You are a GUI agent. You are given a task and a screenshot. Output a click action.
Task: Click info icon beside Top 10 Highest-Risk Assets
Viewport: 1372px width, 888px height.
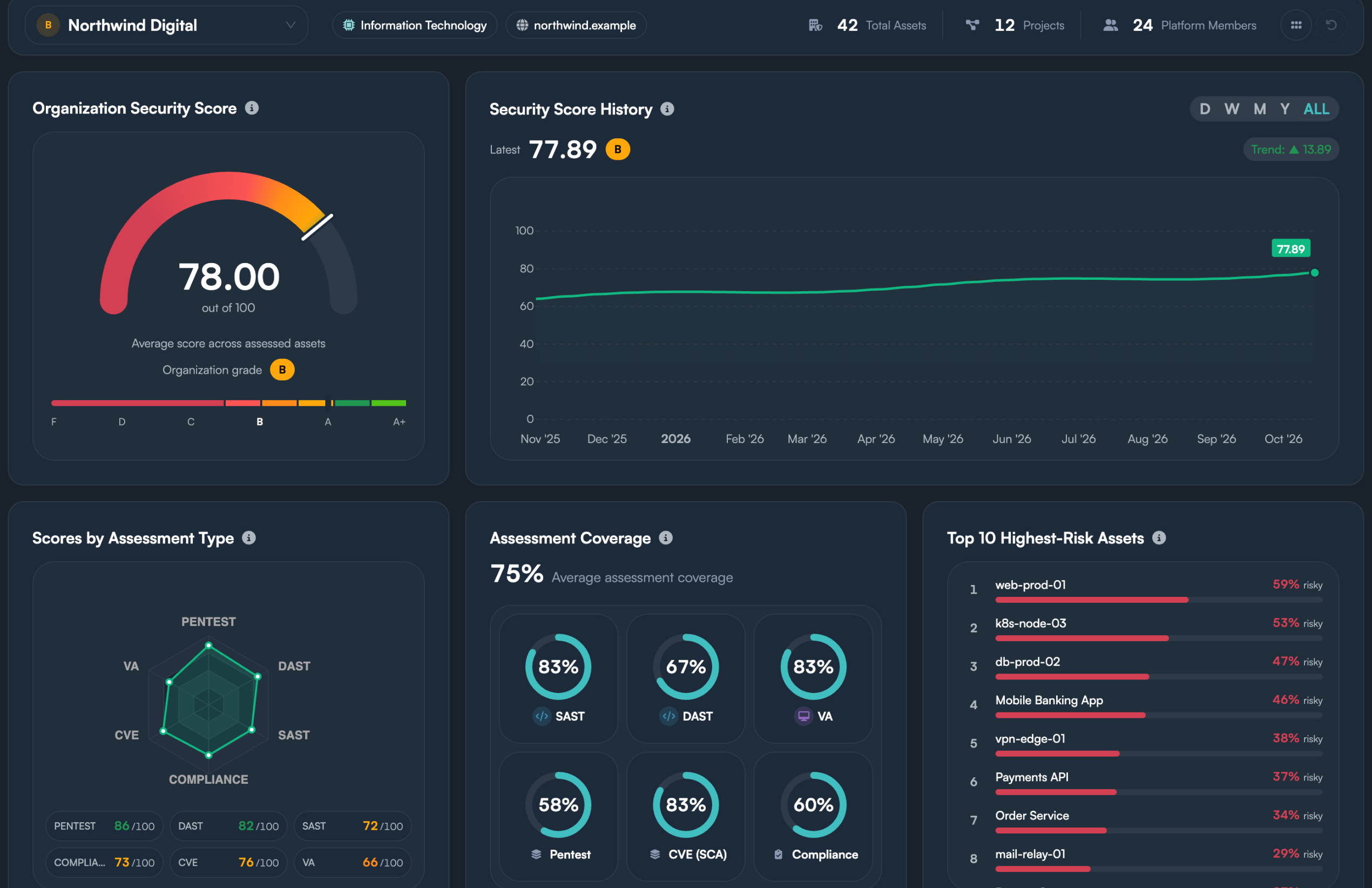(x=1159, y=537)
